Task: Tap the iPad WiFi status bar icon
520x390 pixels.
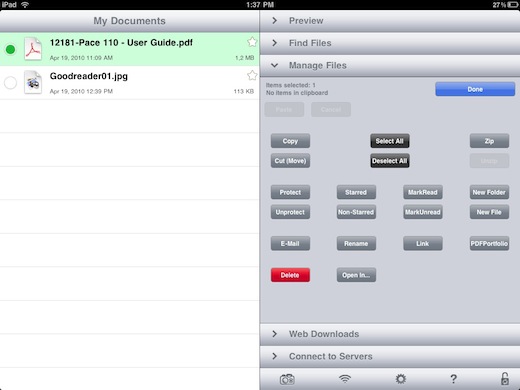Action: tap(25, 5)
